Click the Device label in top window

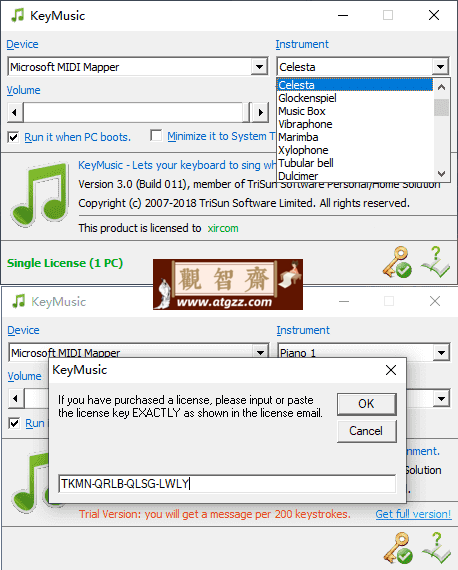point(22,44)
